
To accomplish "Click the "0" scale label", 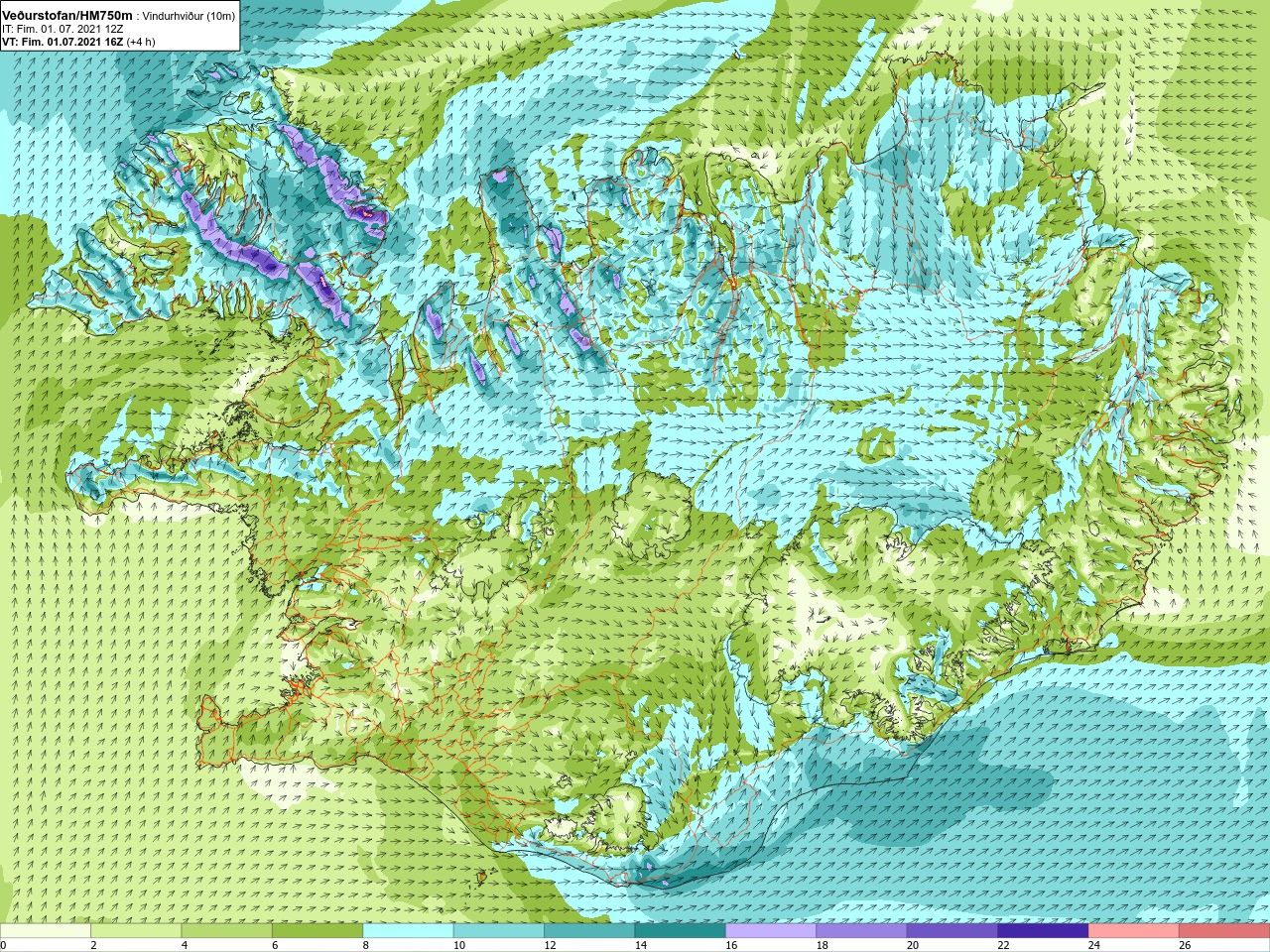I will [3, 945].
